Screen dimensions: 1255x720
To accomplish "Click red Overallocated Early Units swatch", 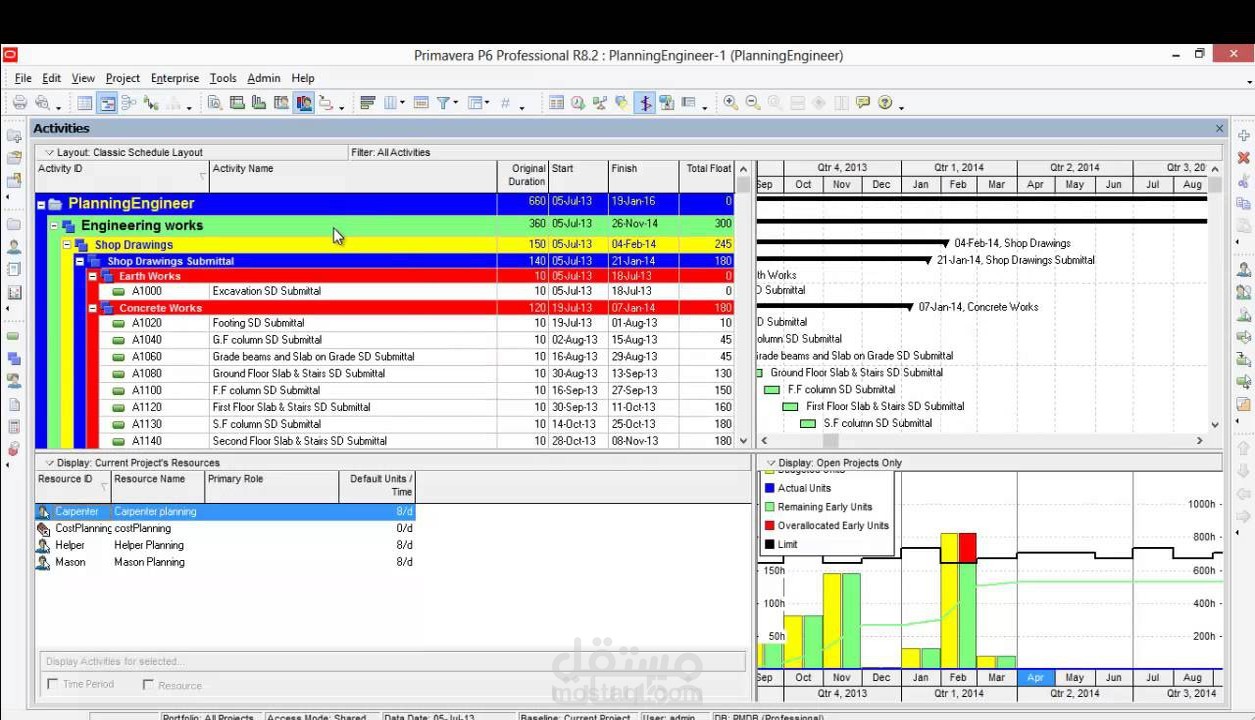I will click(x=769, y=525).
